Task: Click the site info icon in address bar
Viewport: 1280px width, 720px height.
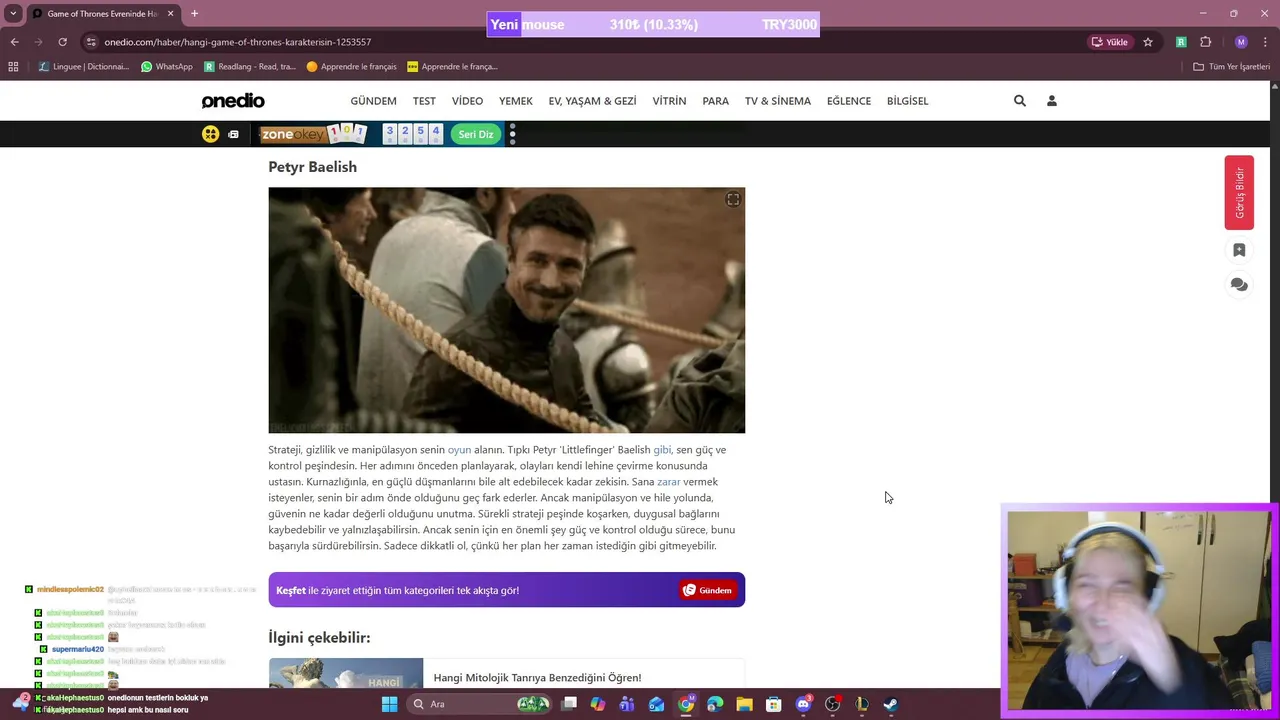Action: click(91, 42)
